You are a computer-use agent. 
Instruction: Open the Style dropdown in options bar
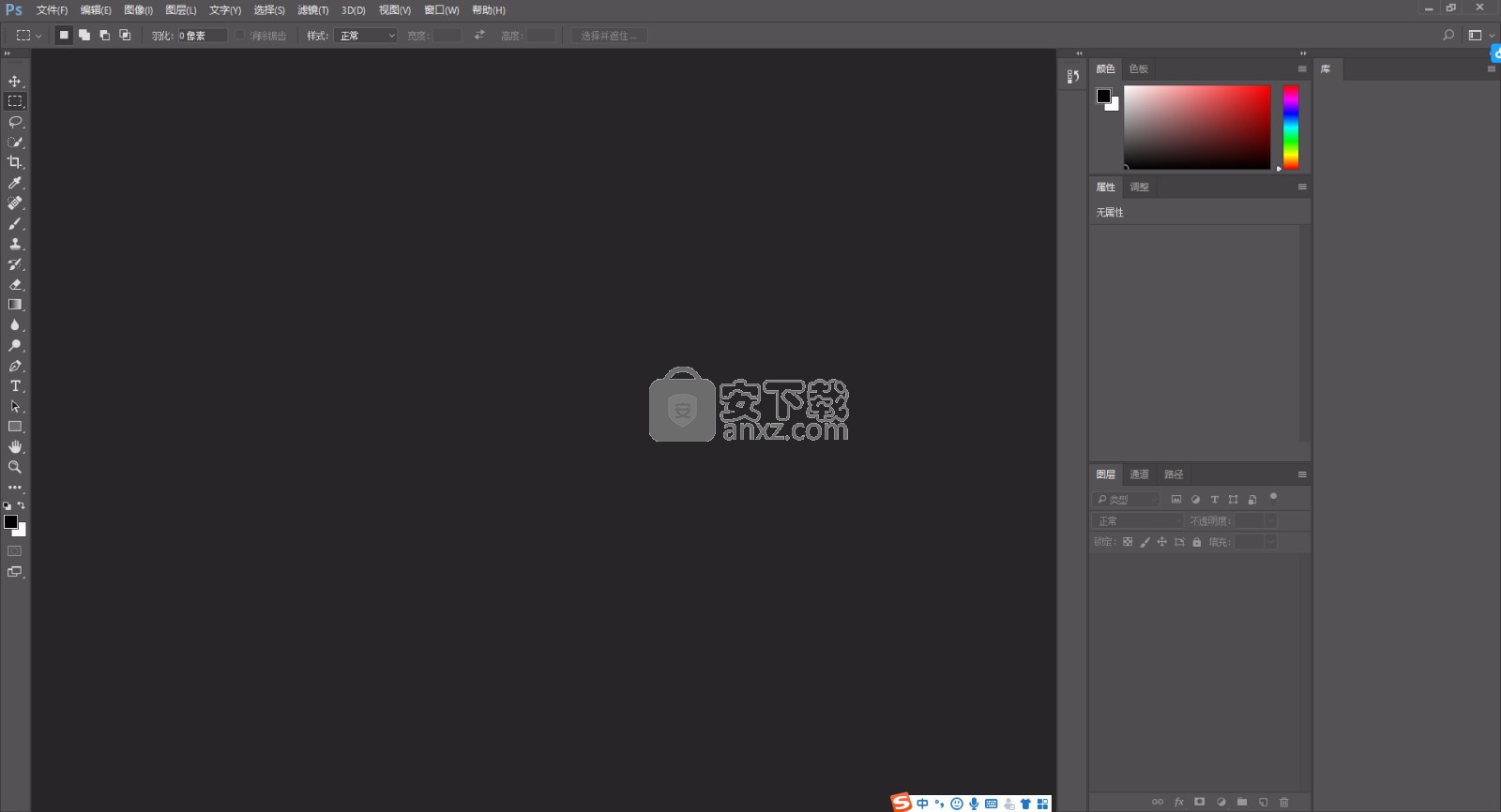pos(365,36)
